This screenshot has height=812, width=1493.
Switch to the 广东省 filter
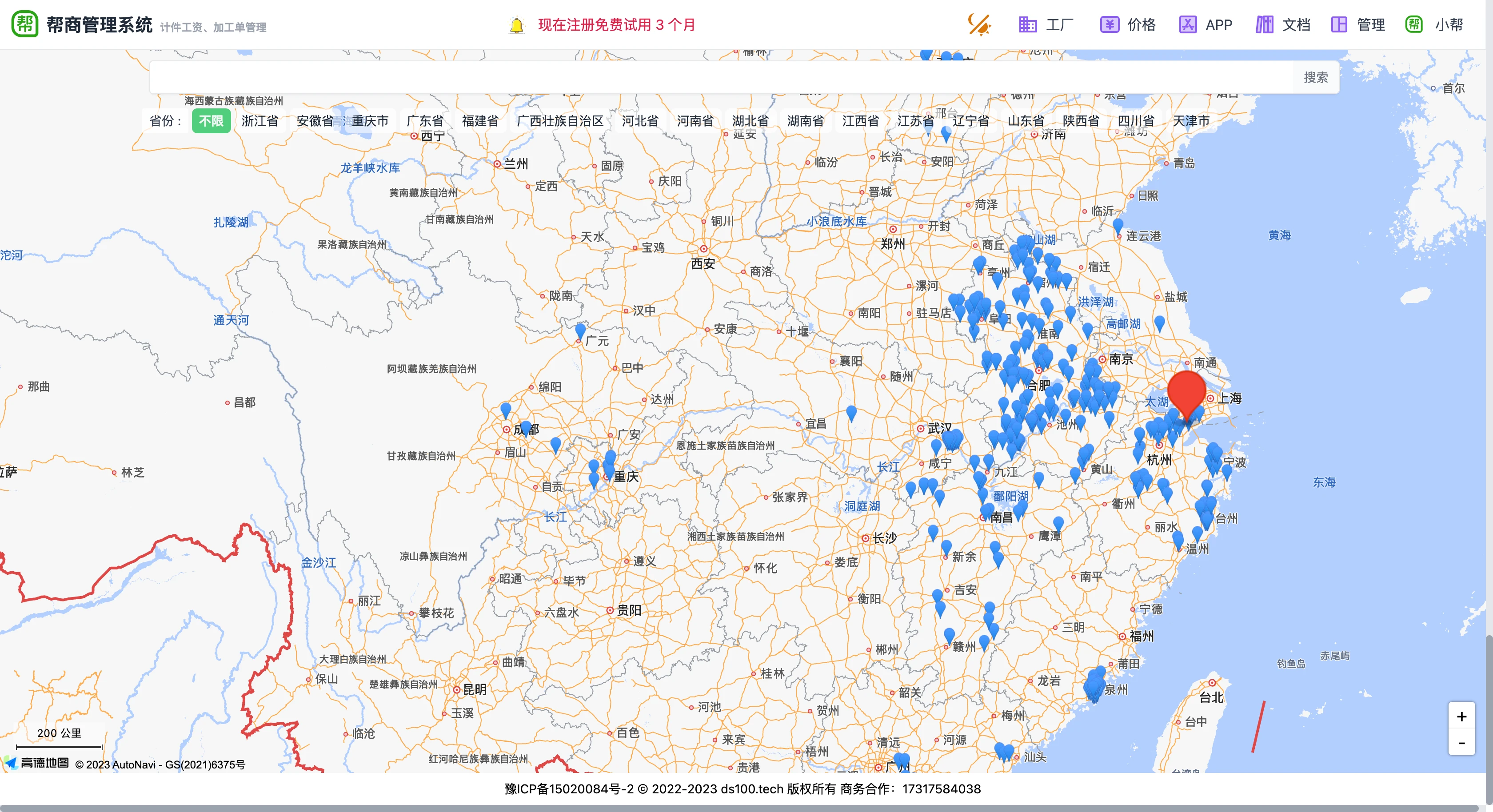pos(425,121)
